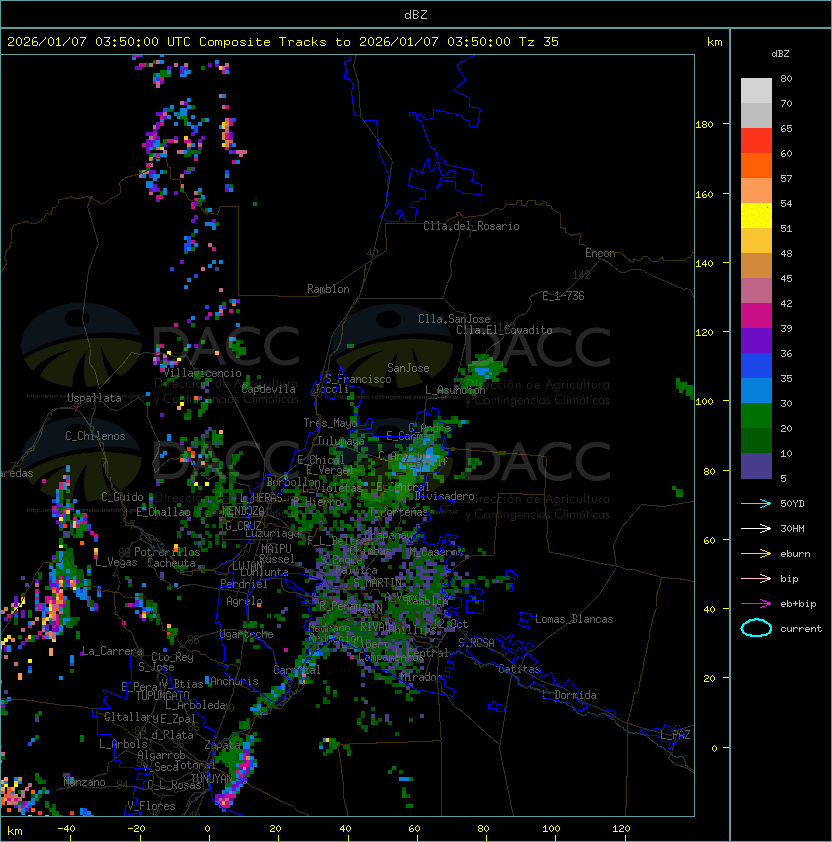Click the 'Tulumaya' map label

(341, 441)
